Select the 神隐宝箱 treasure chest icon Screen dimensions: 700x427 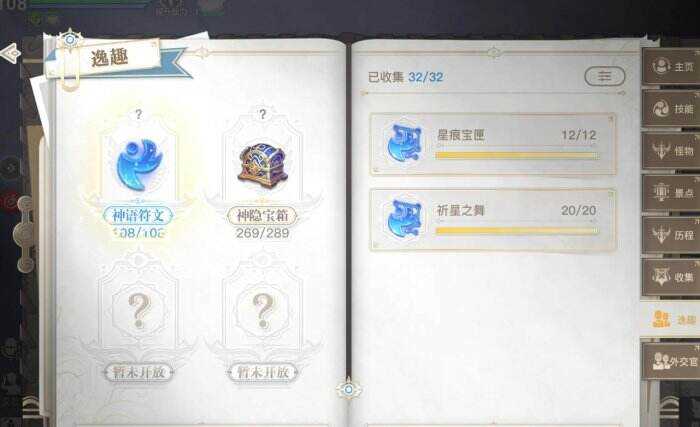point(263,164)
